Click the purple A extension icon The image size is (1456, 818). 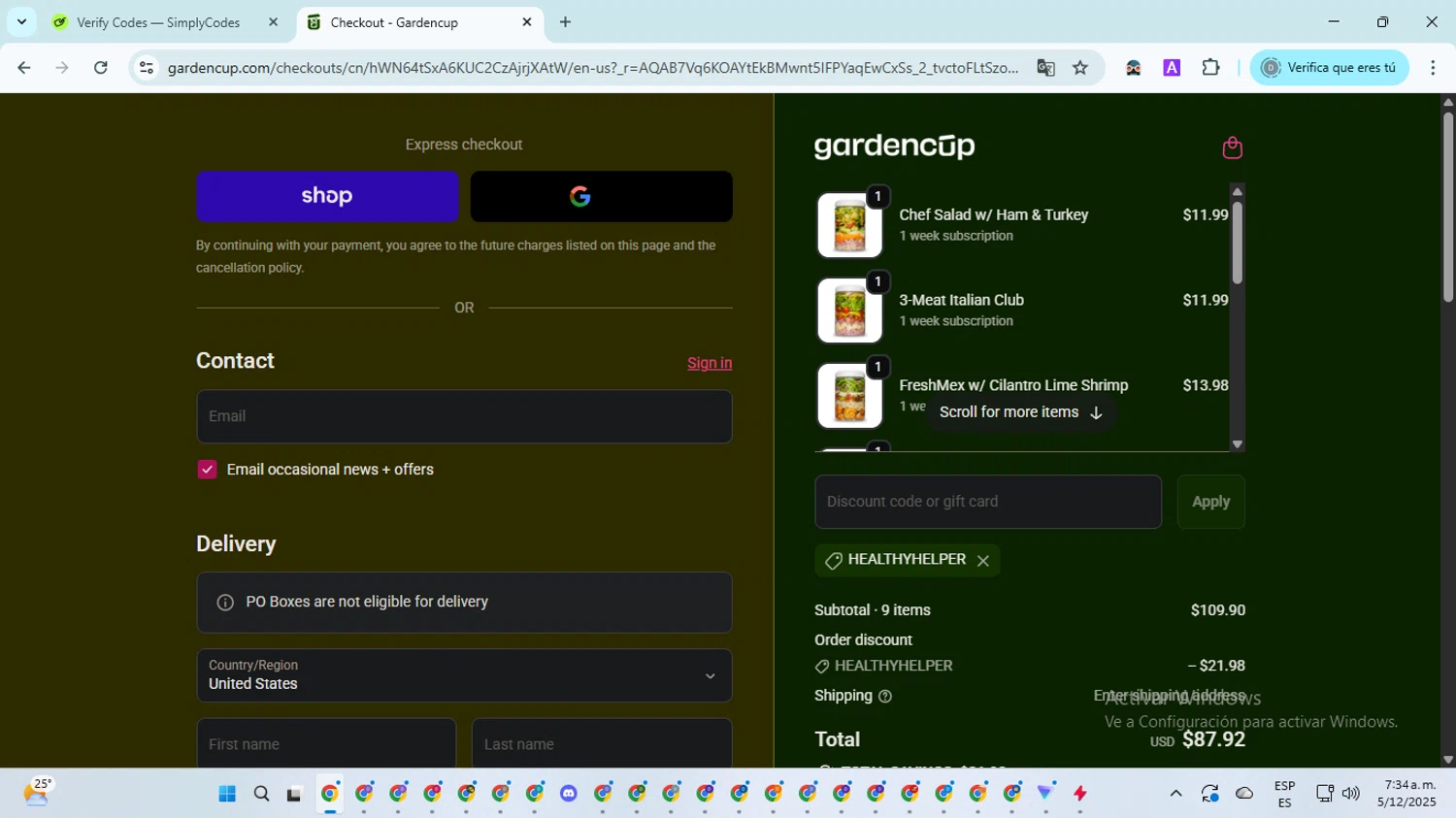[x=1172, y=68]
